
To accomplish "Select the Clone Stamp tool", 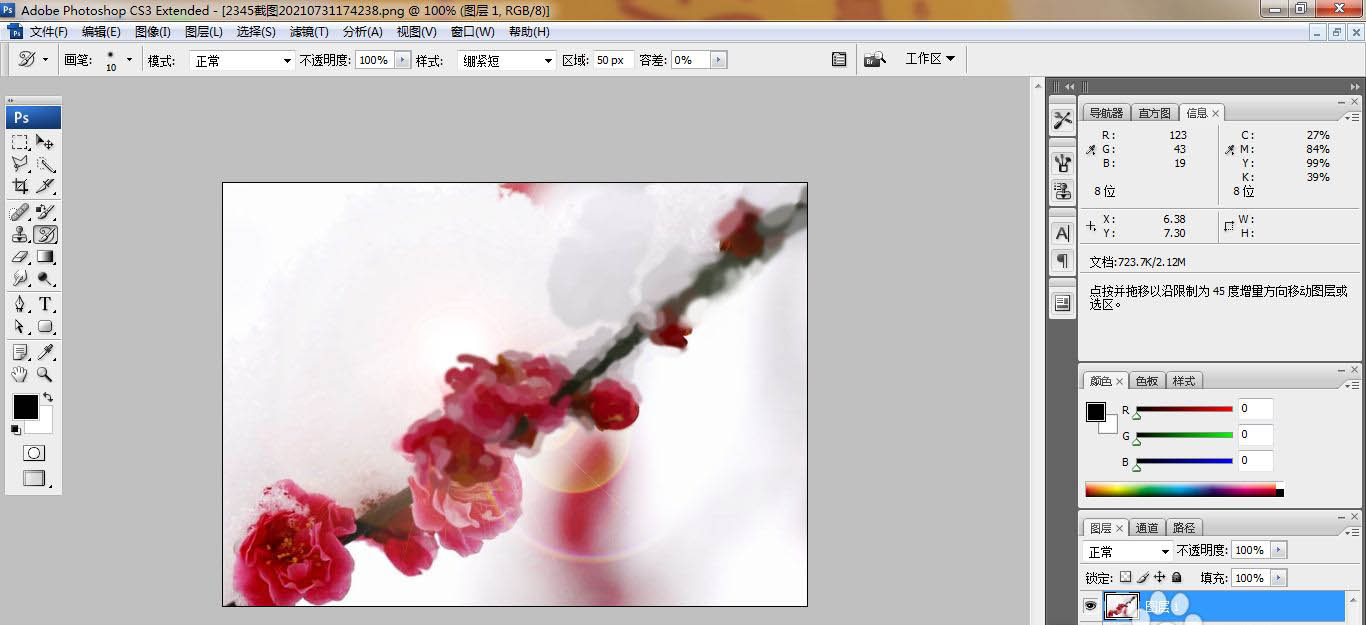I will click(20, 235).
